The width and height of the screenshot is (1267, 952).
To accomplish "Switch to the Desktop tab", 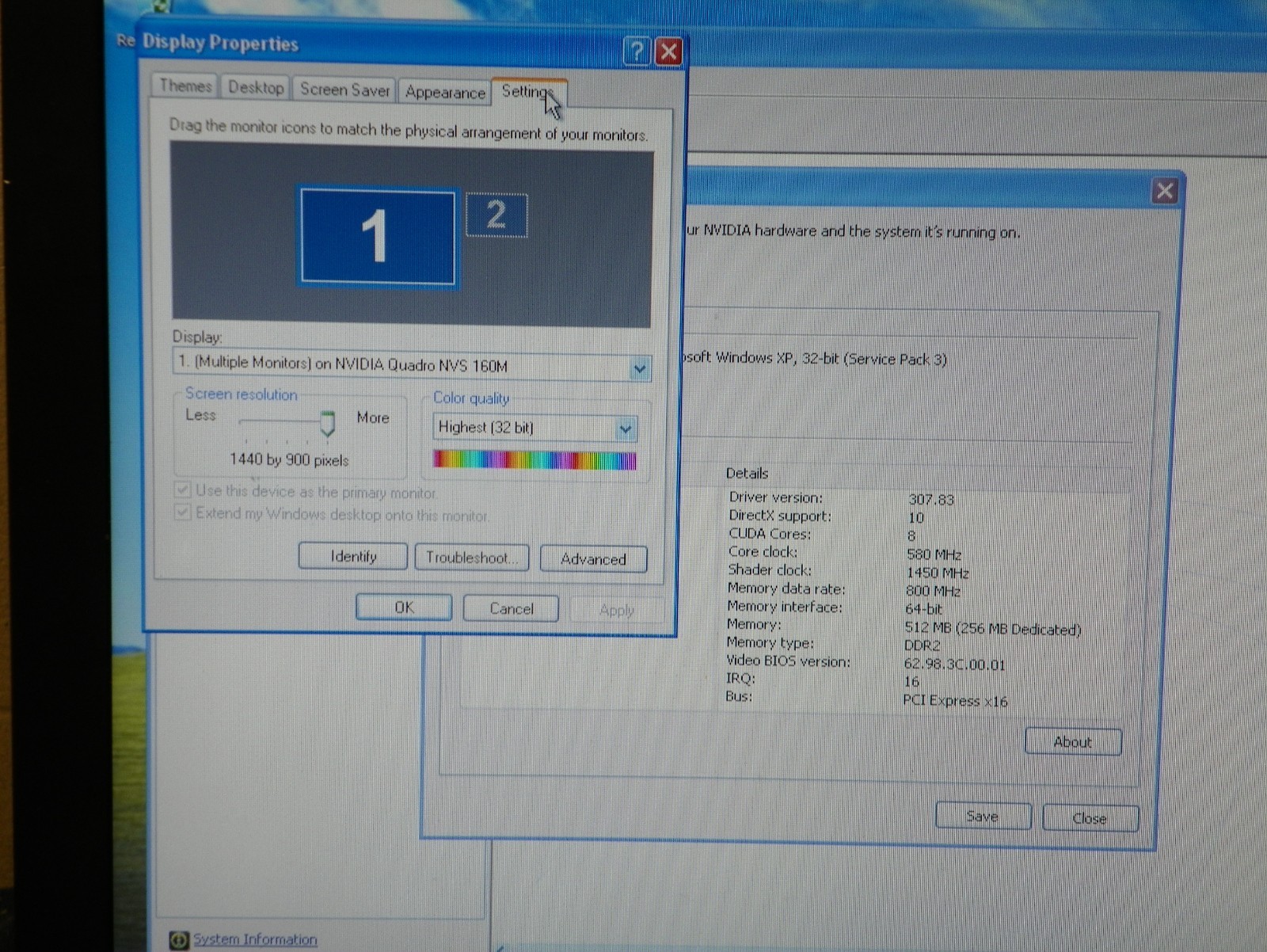I will (255, 87).
